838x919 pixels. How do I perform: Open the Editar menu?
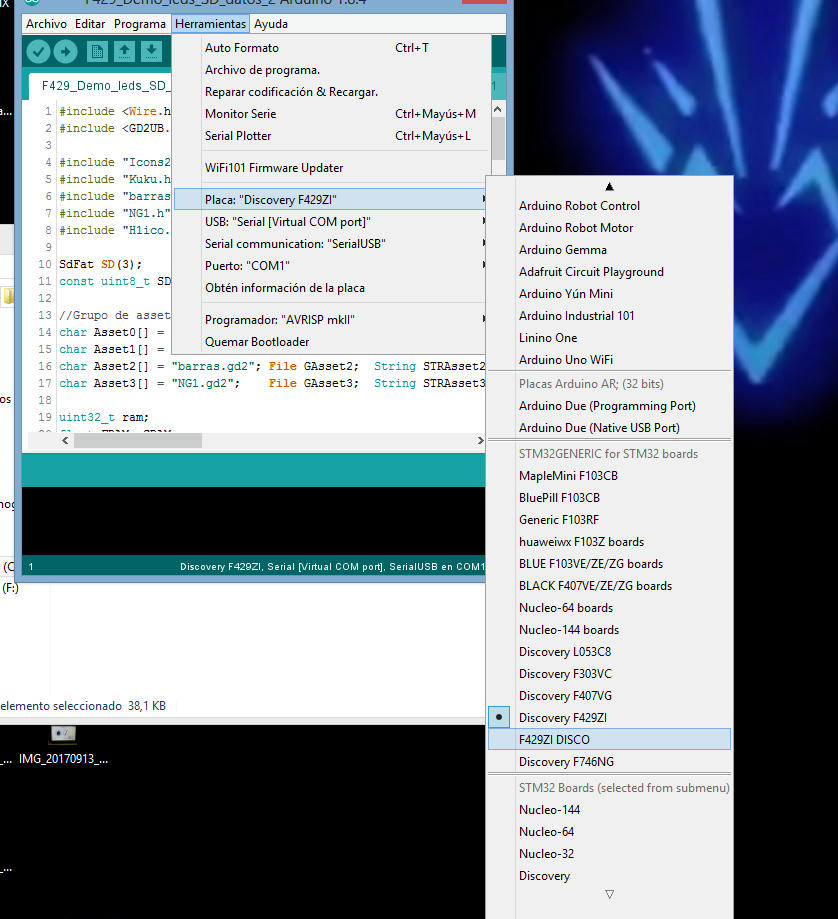(x=90, y=24)
